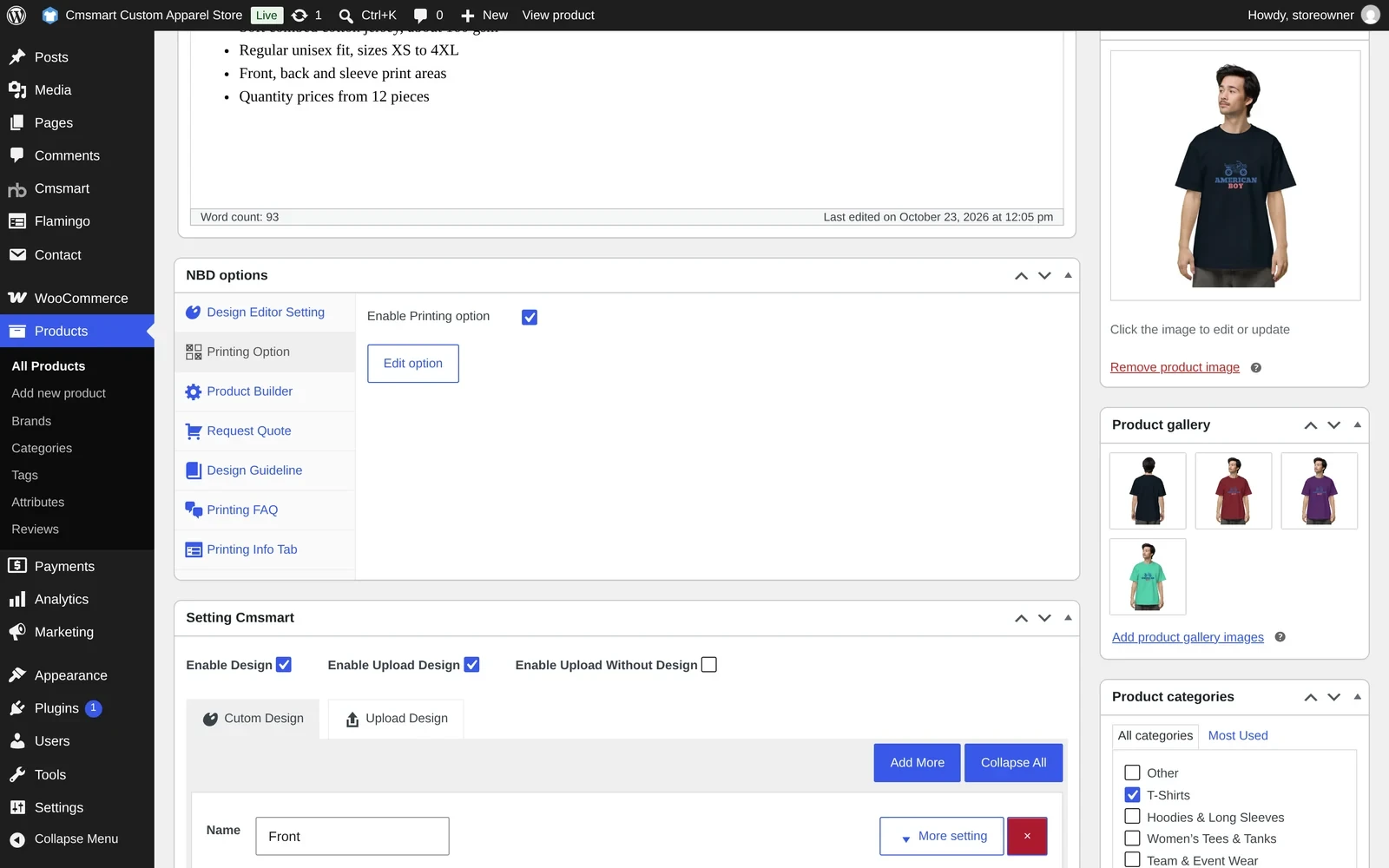Viewport: 1389px width, 868px height.
Task: Click the Tools wrench icon
Action: (x=17, y=774)
